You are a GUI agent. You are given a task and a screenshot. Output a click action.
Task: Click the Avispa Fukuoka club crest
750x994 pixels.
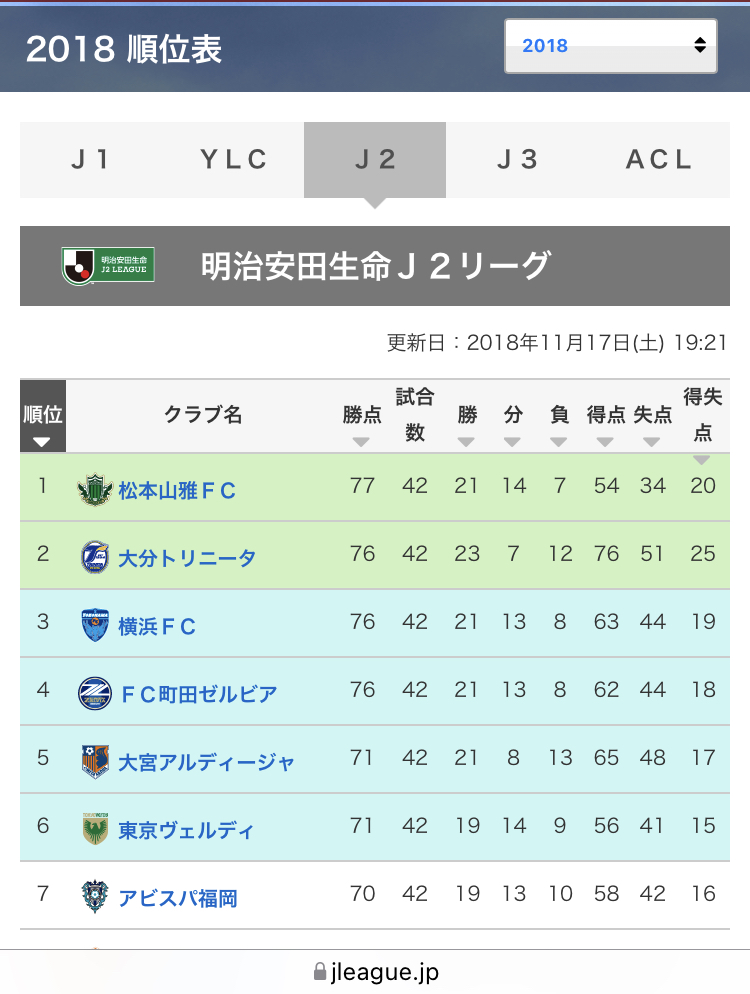pyautogui.click(x=94, y=897)
